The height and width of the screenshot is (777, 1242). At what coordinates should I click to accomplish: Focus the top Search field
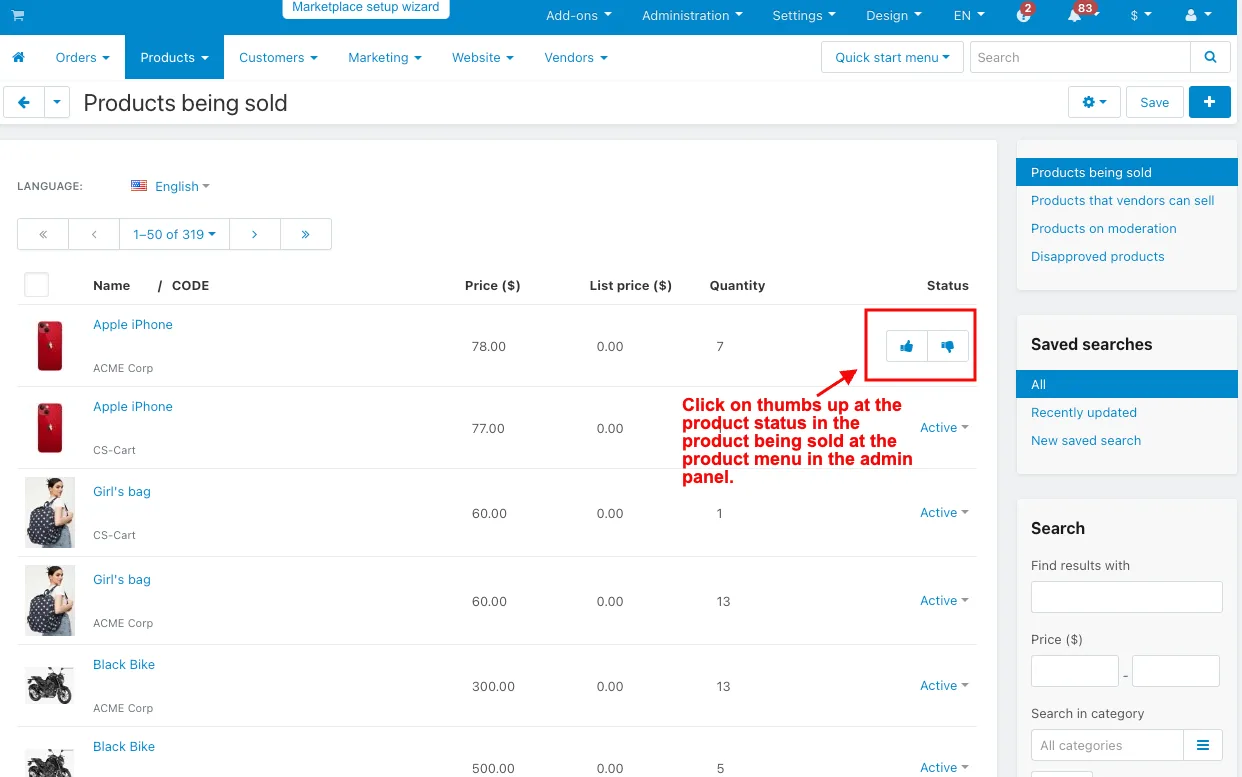tap(1080, 57)
